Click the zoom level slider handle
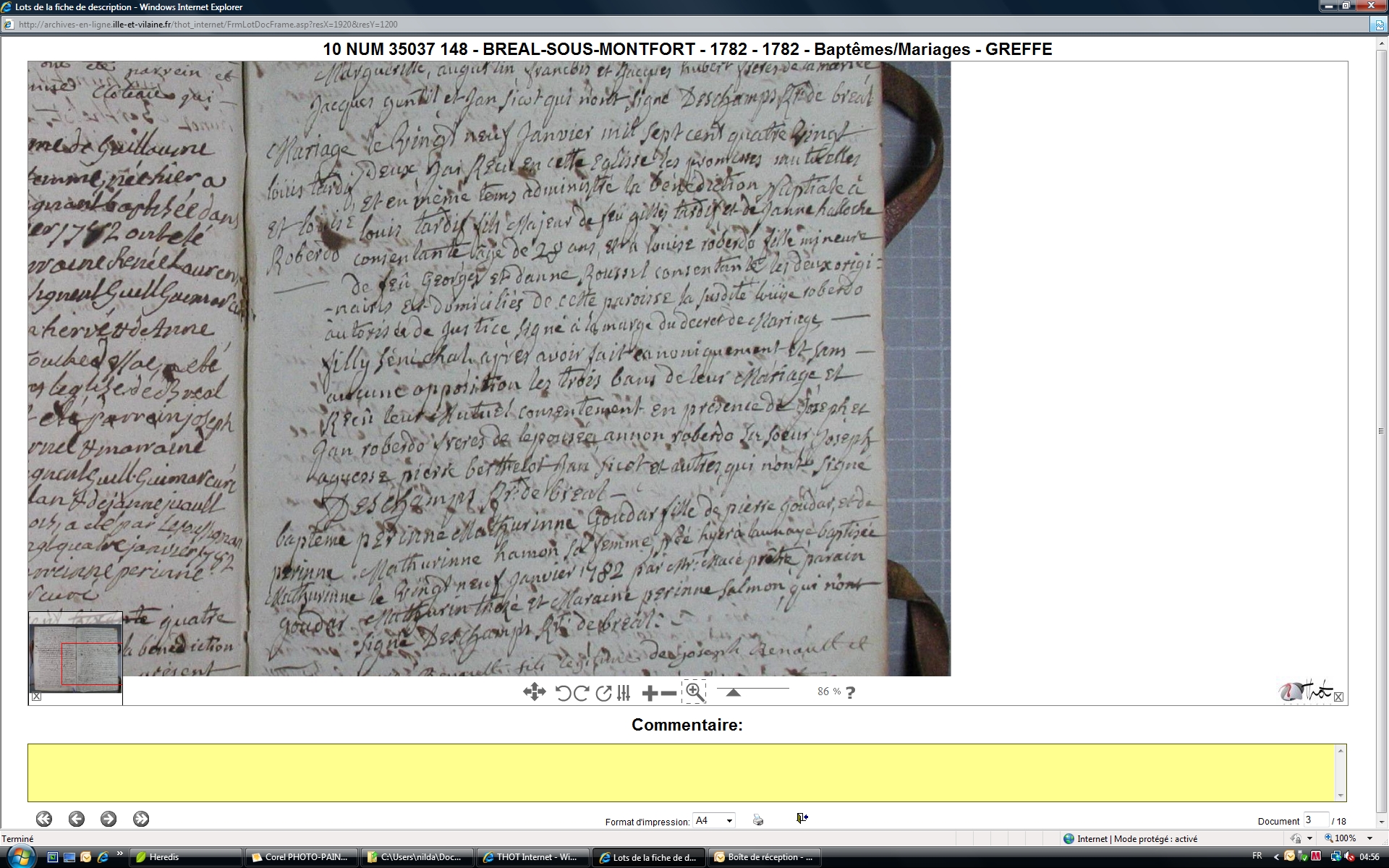1389x868 pixels. [x=733, y=692]
